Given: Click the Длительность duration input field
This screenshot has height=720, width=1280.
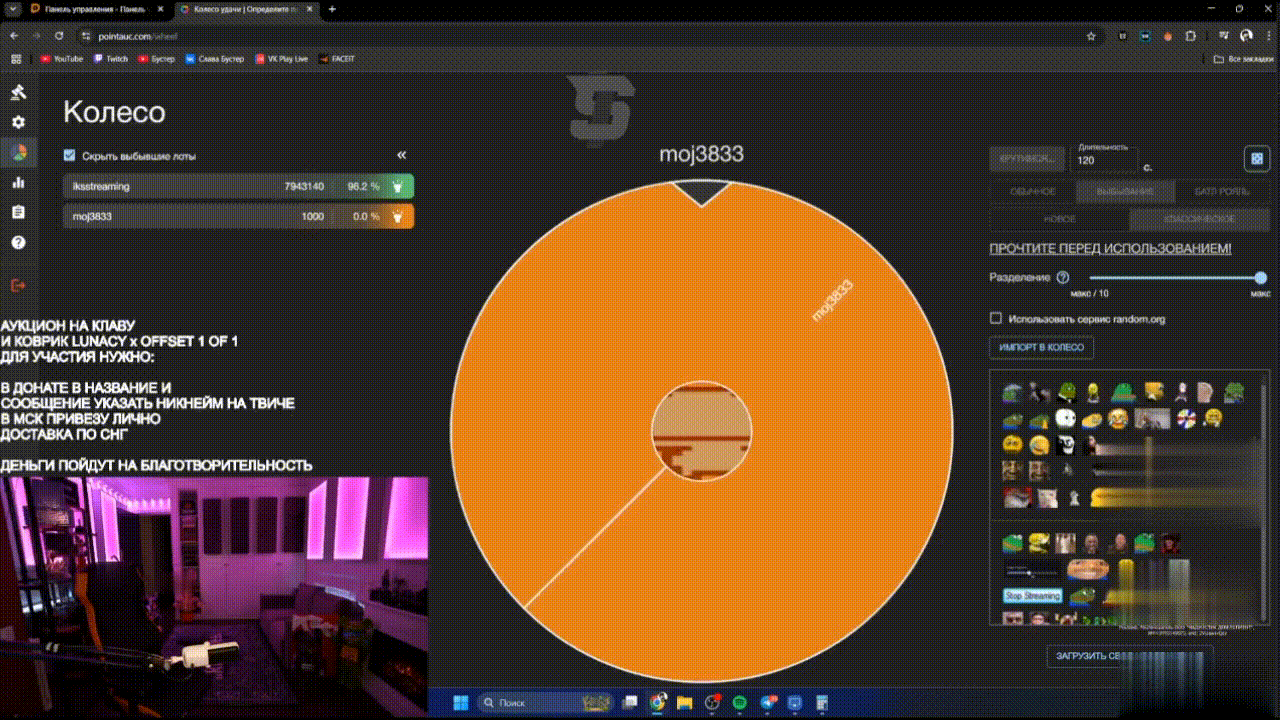Looking at the screenshot, I should pyautogui.click(x=1104, y=160).
